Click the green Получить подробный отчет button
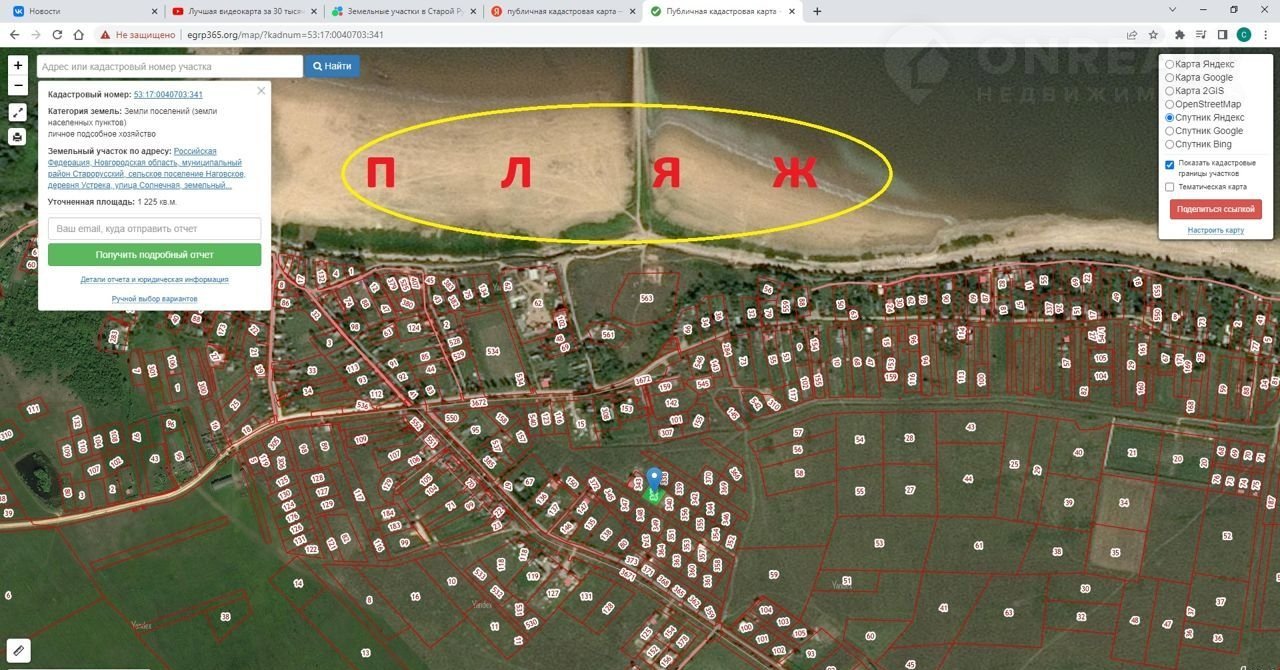Screen dimensions: 1280x670 pos(154,255)
